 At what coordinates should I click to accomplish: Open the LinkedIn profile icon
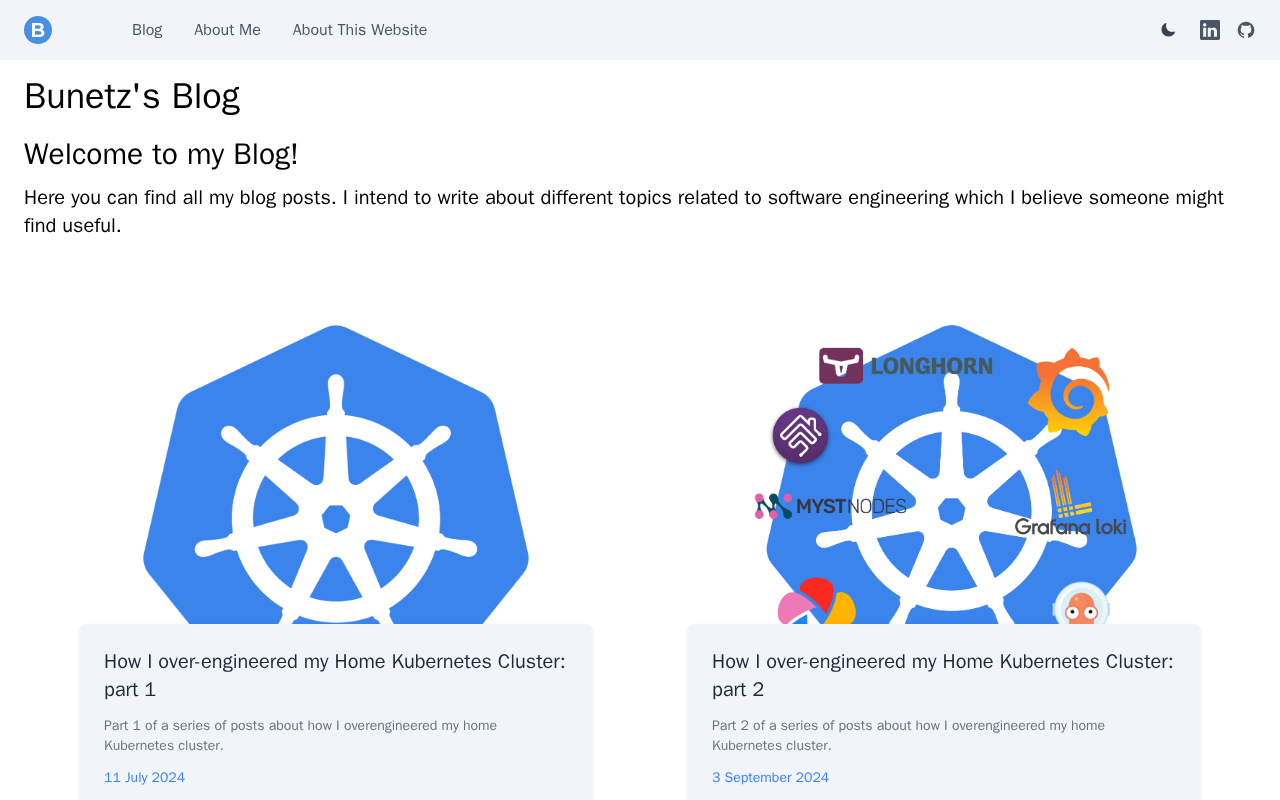tap(1210, 30)
